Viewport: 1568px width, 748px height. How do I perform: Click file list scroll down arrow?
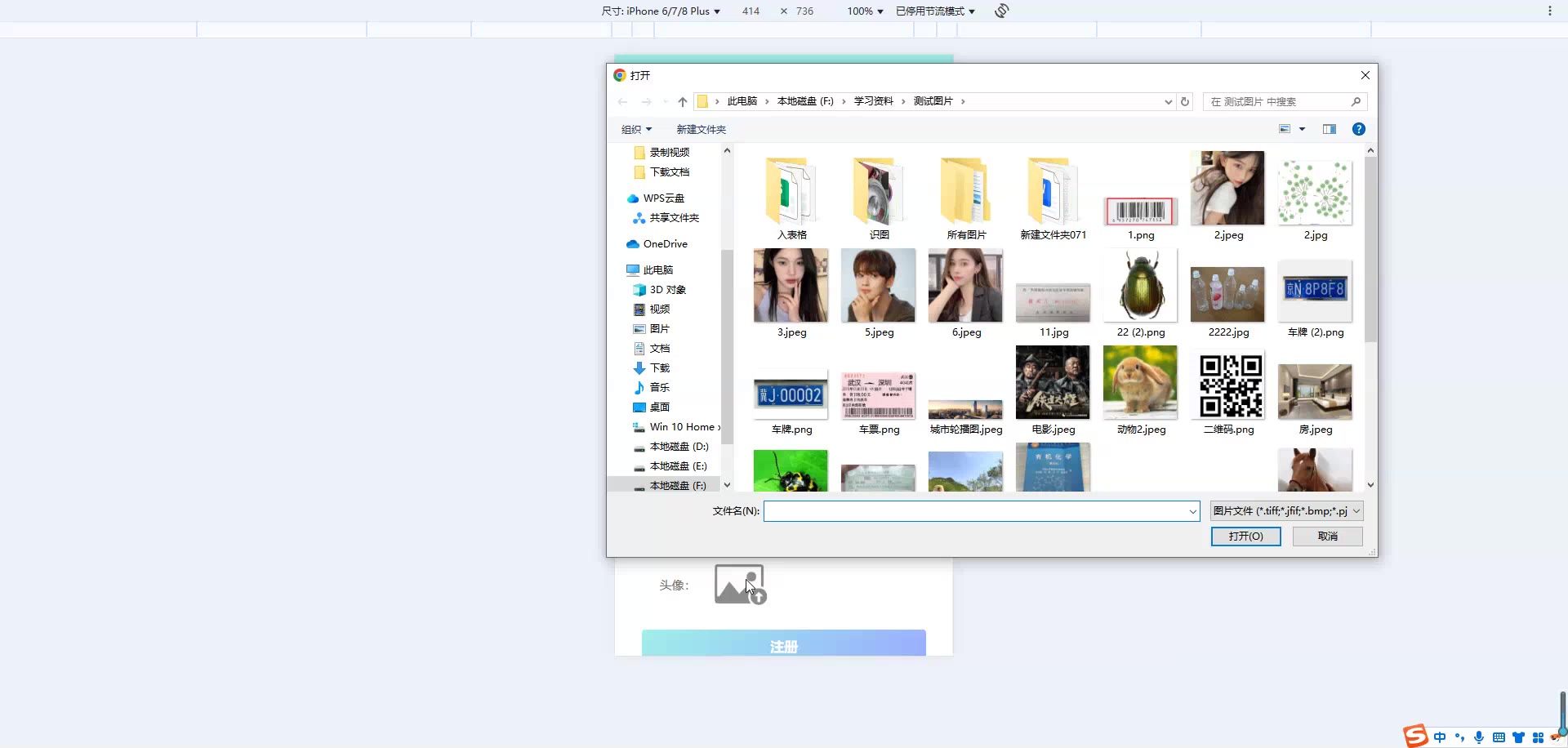point(1370,485)
